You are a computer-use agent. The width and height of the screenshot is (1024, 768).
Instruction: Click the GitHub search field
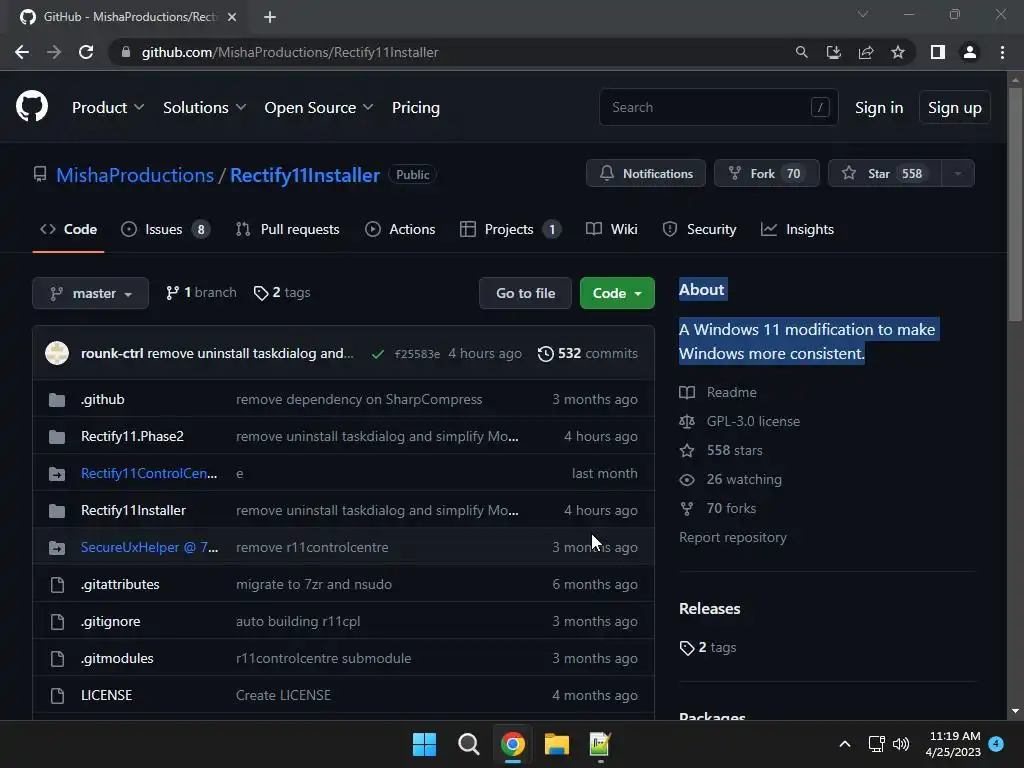pyautogui.click(x=718, y=107)
